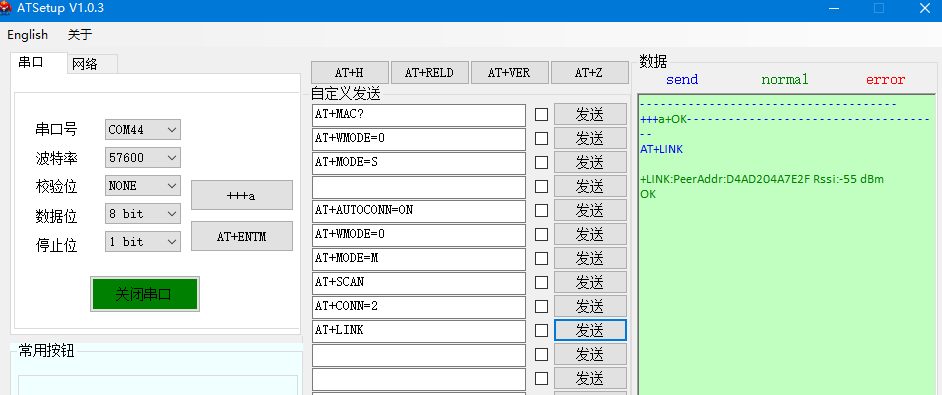Check the box next to AT+SCAN

pyautogui.click(x=541, y=283)
